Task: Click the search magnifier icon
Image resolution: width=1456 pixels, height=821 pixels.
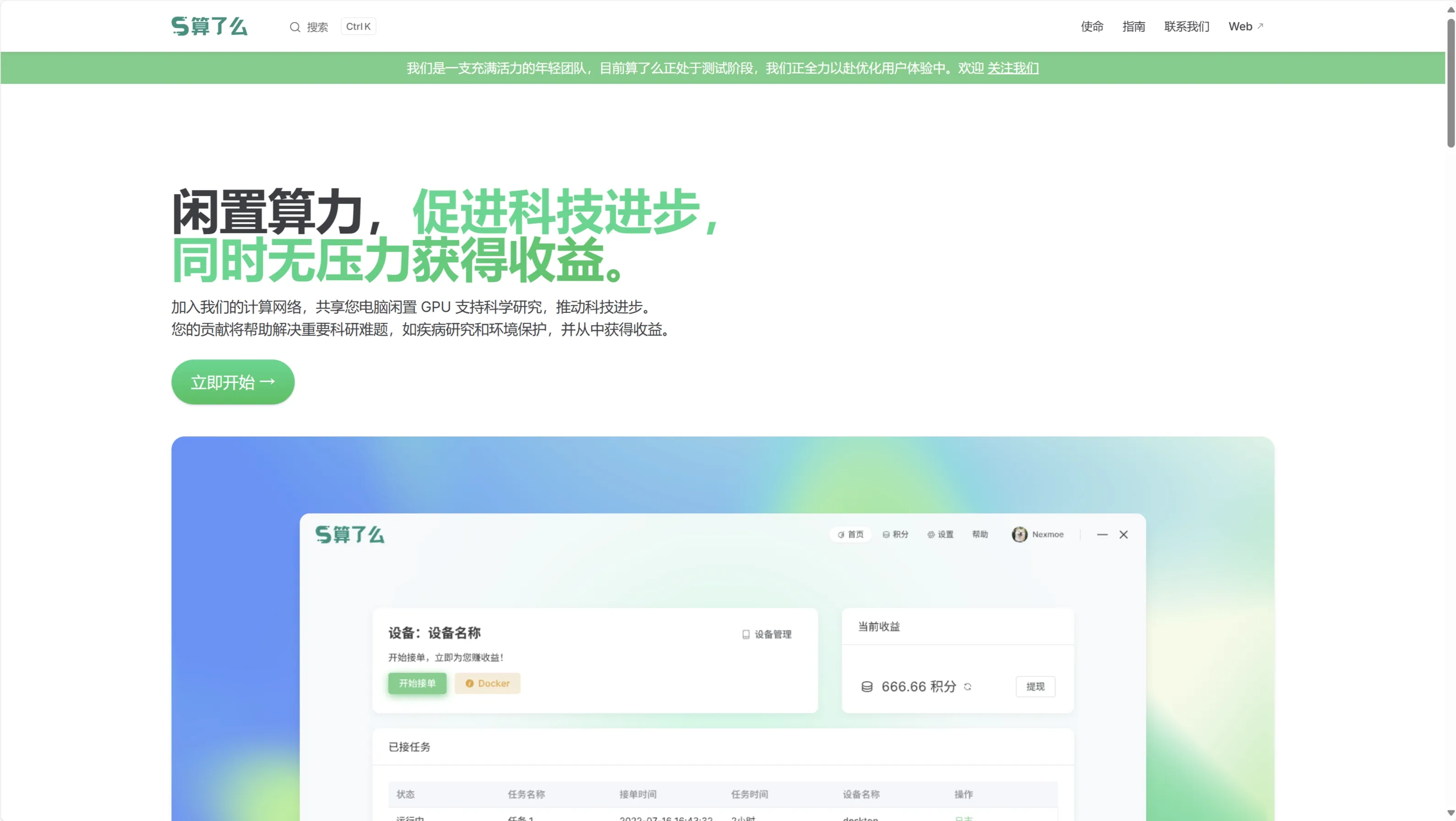Action: click(295, 27)
